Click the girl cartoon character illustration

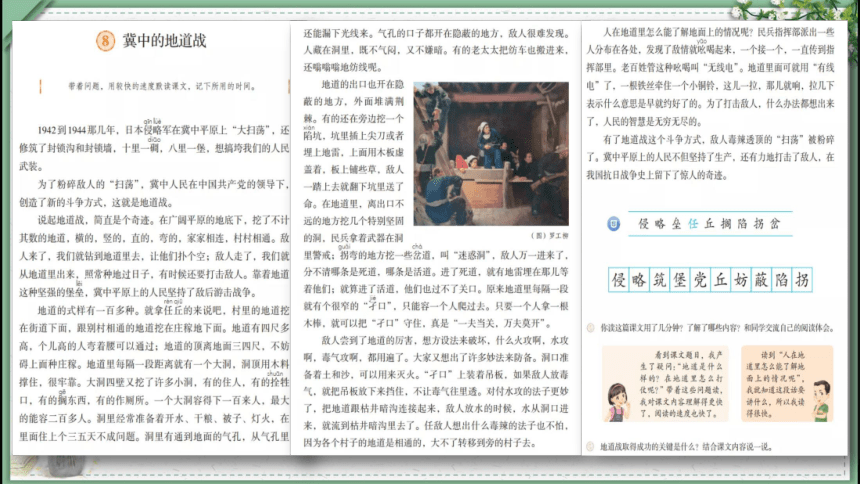(x=619, y=402)
